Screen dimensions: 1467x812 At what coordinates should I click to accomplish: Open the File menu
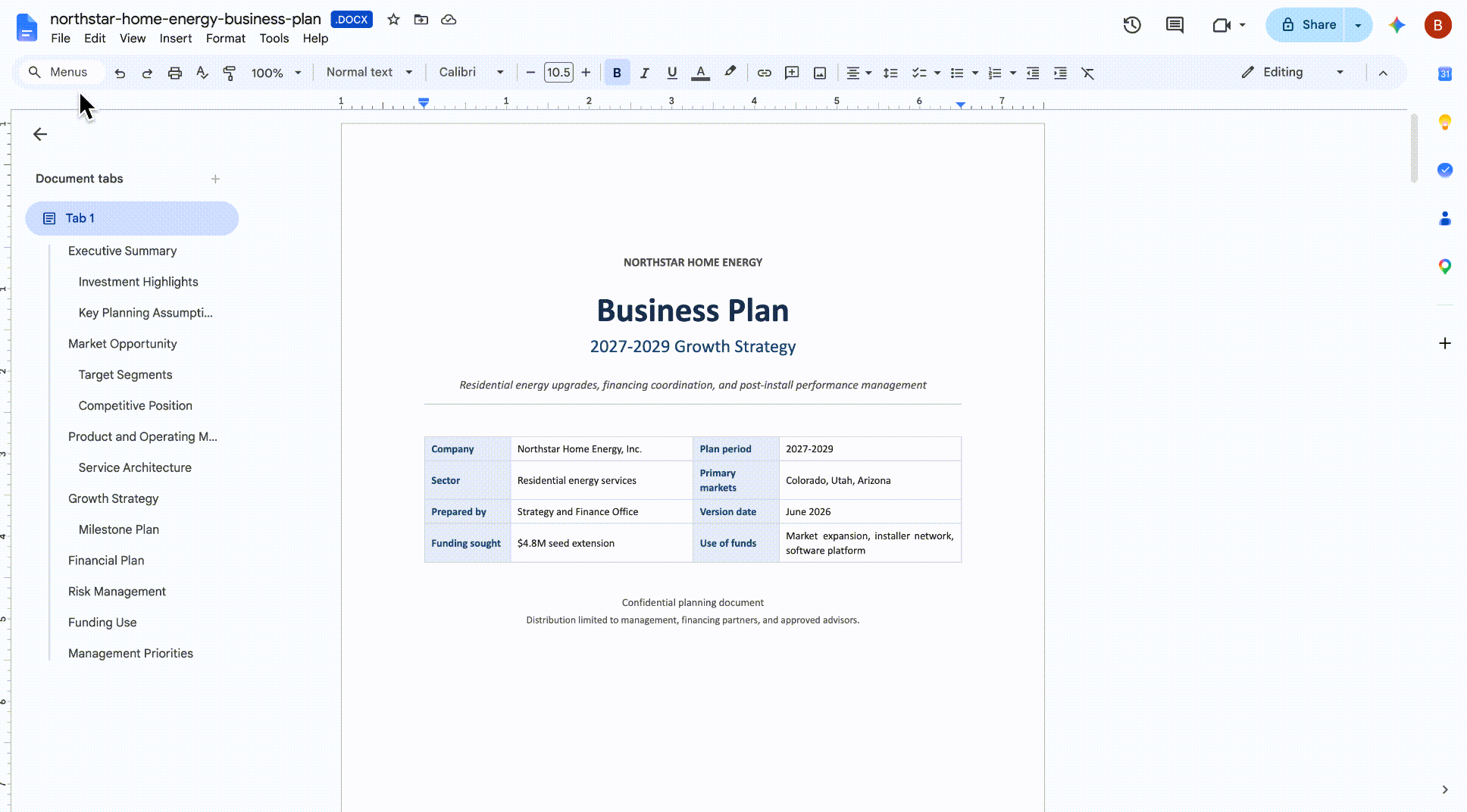point(61,39)
